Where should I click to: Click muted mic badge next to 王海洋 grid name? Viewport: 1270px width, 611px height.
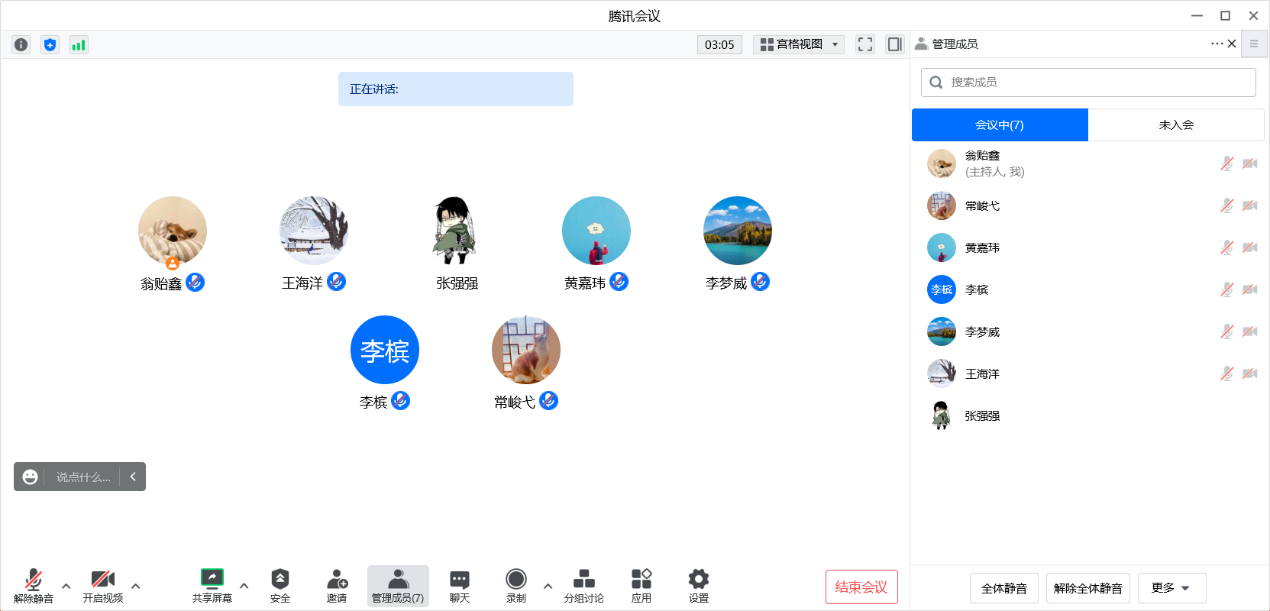click(337, 282)
